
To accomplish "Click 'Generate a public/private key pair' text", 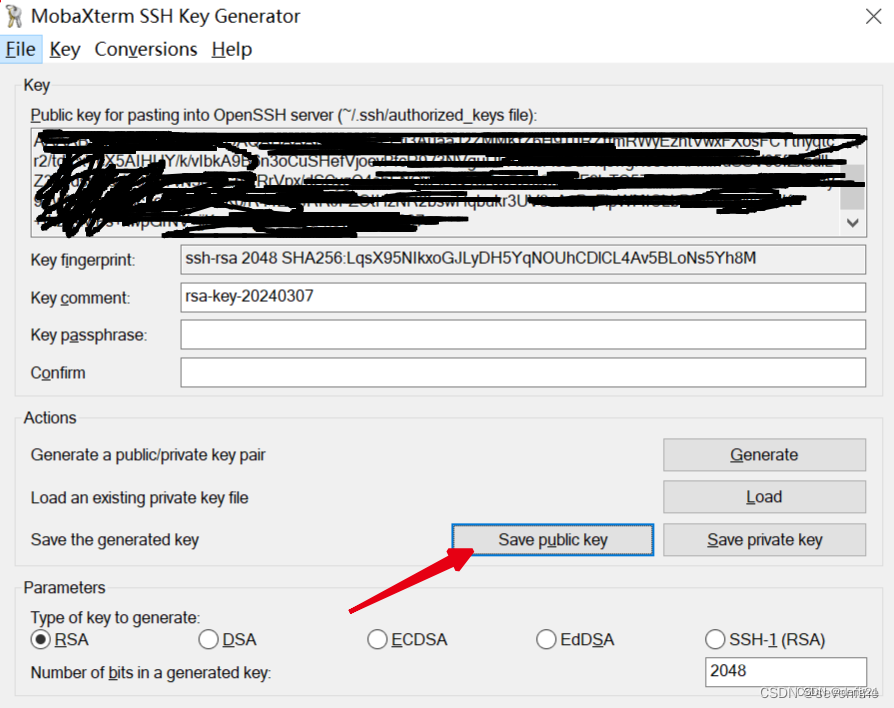I will point(148,455).
